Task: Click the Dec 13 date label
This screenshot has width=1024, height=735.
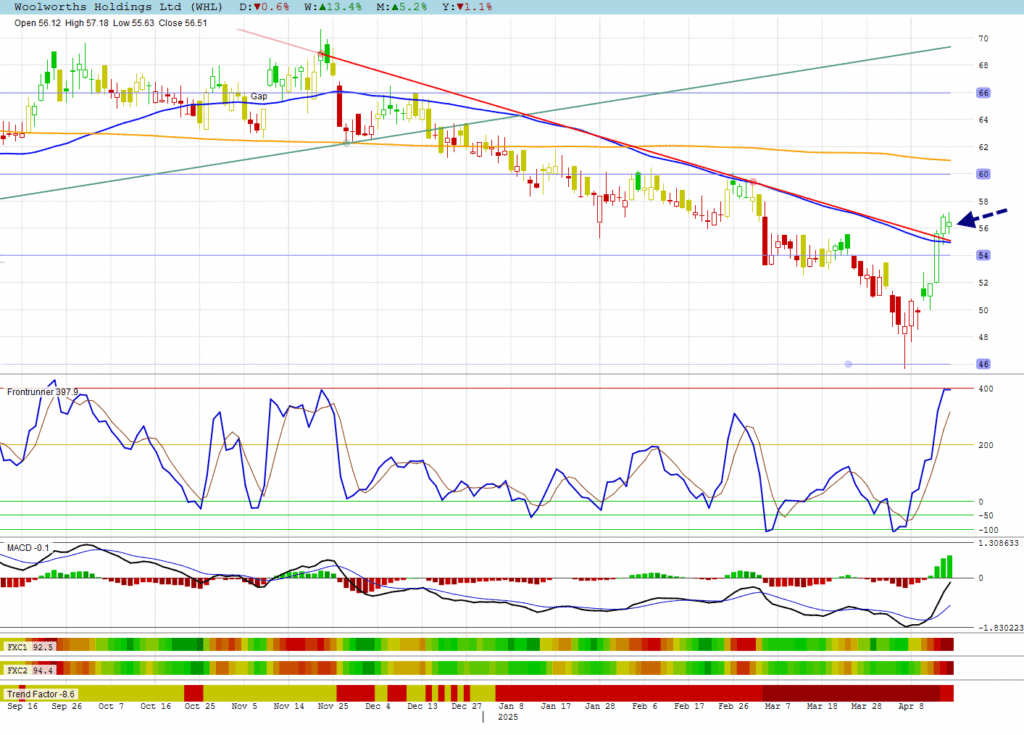Action: coord(423,706)
